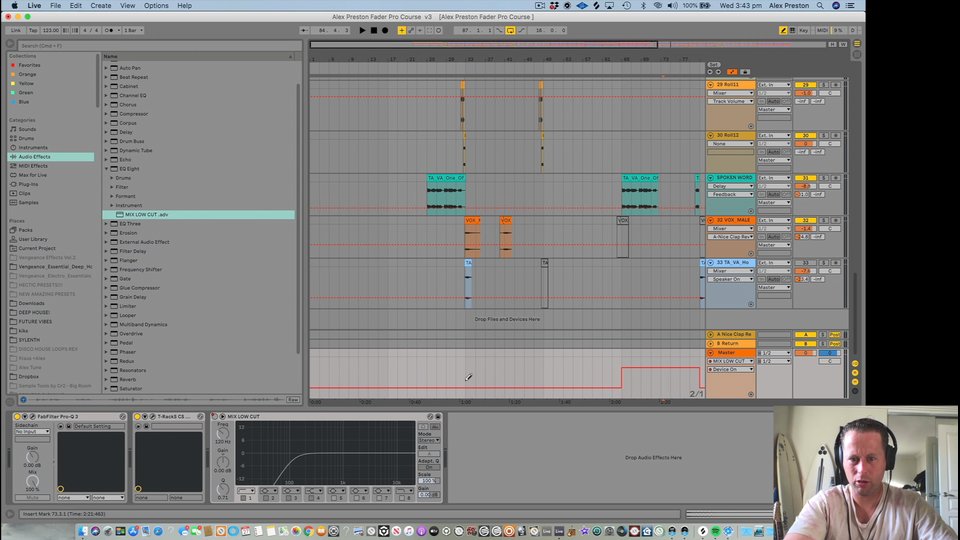Toggle the metronome button
The height and width of the screenshot is (540, 960).
(109, 30)
